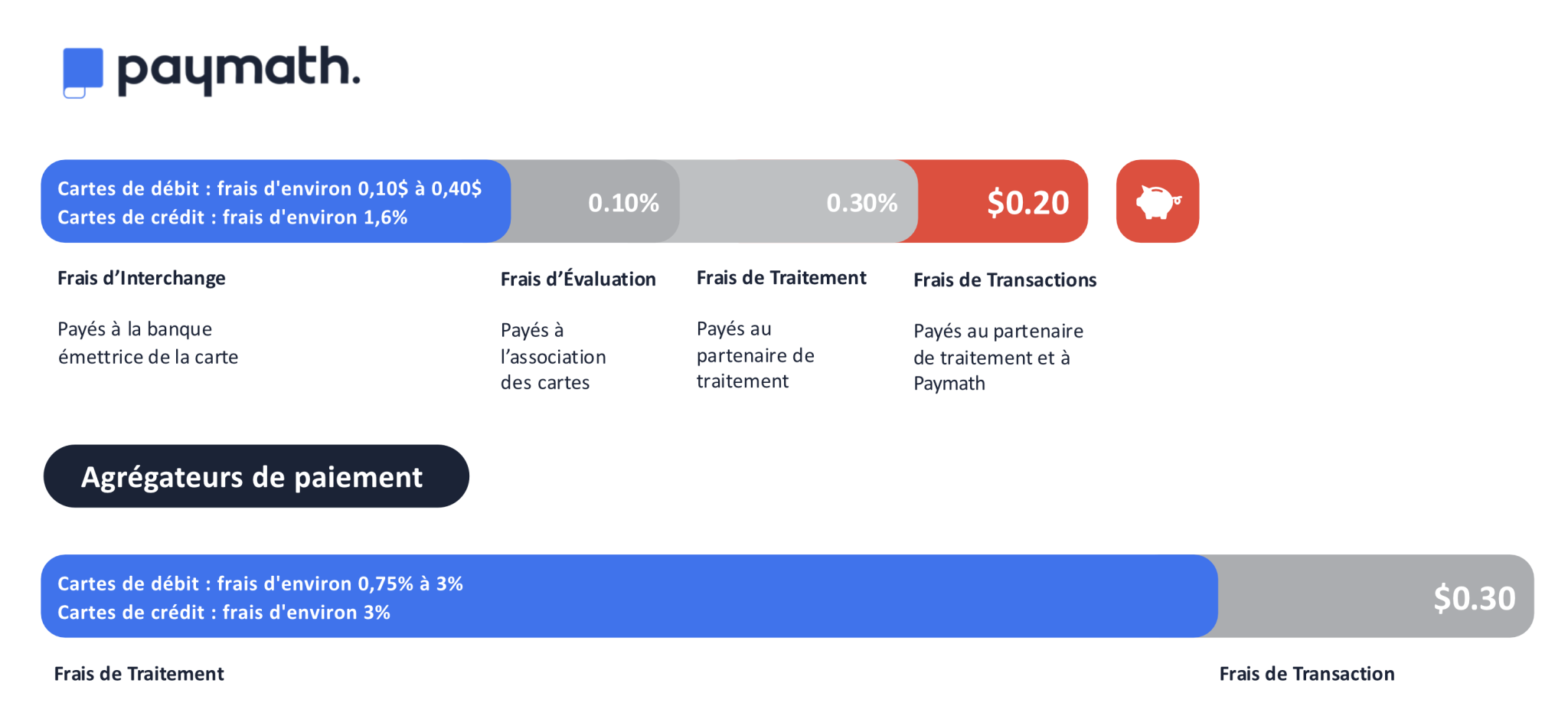Click the text Payés au partenaire de traitement
Image resolution: width=1568 pixels, height=703 pixels.
tap(755, 355)
